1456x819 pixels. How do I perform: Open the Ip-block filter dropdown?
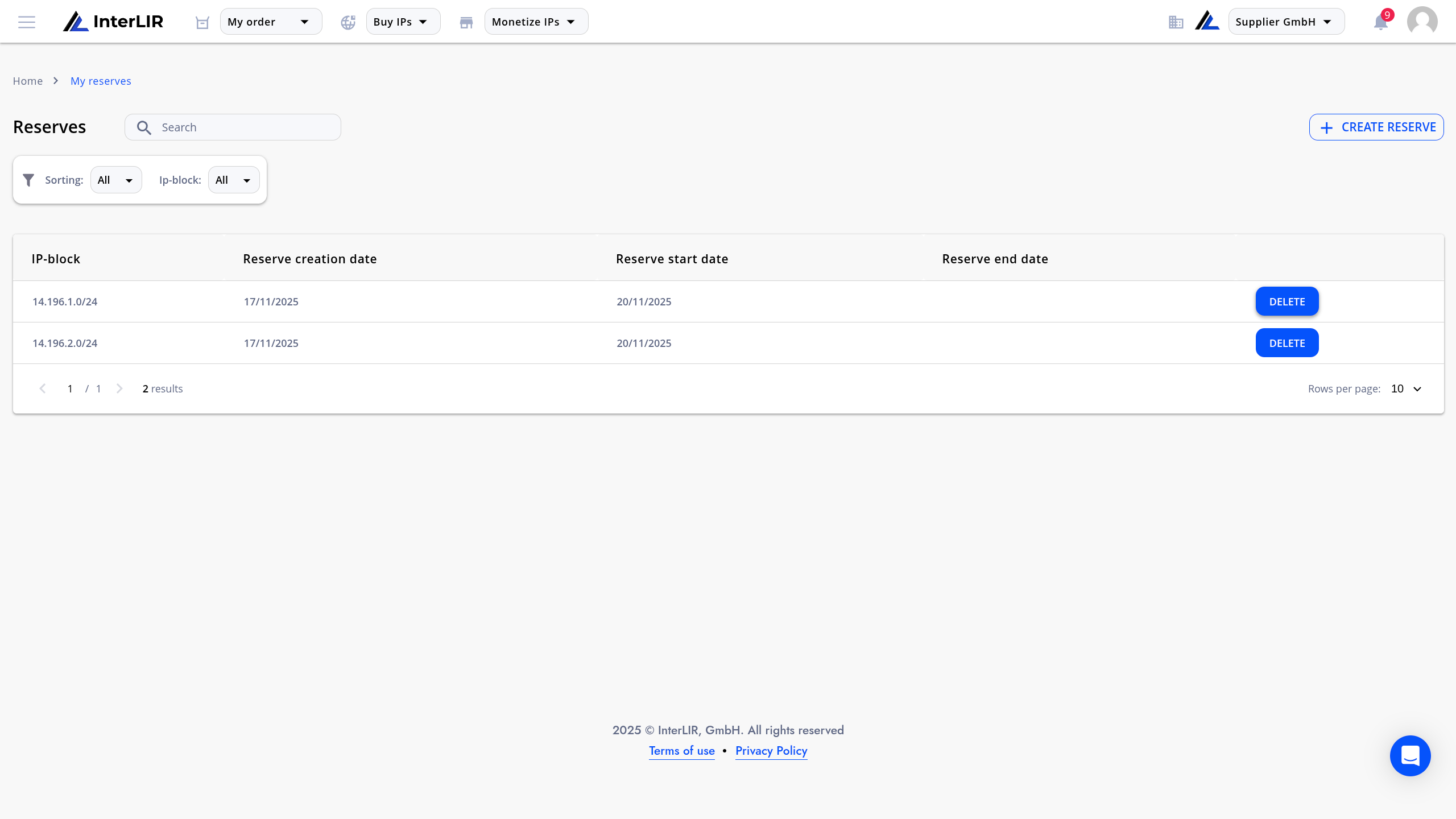pyautogui.click(x=234, y=180)
